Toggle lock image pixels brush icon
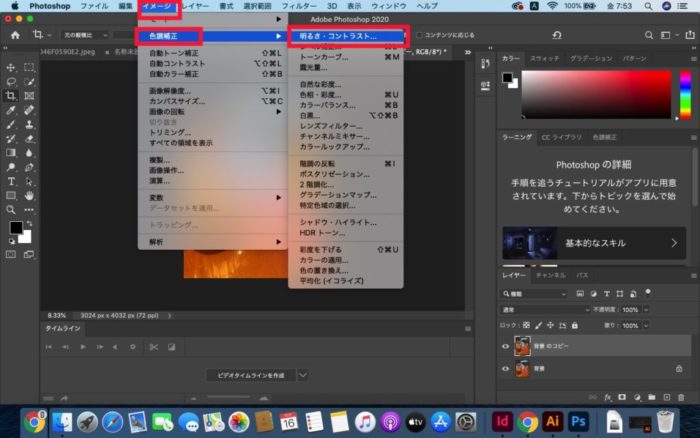700x438 pixels. click(538, 325)
